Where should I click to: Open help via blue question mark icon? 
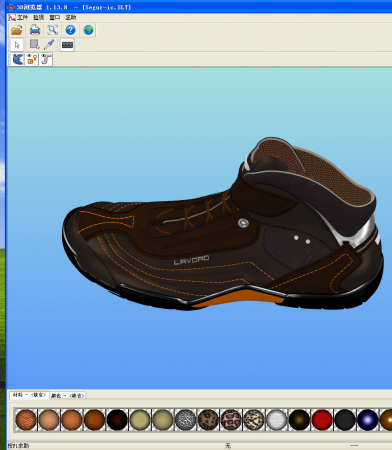coord(70,30)
